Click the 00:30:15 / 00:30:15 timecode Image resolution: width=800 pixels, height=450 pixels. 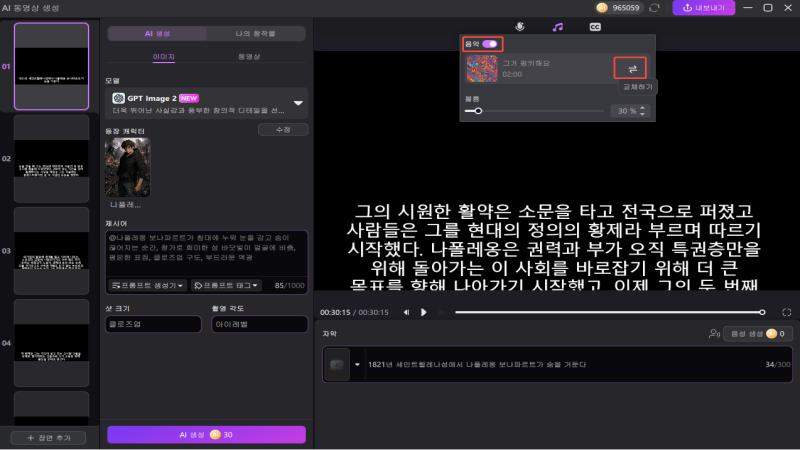click(354, 312)
